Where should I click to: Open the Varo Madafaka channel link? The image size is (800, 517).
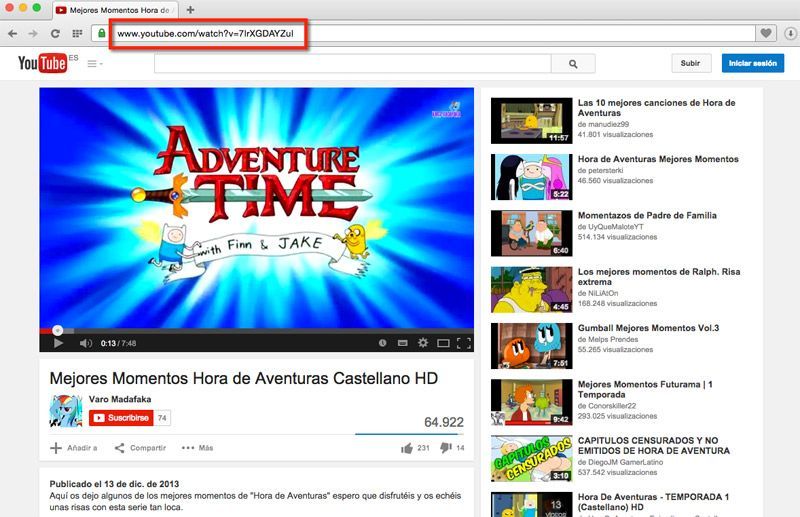pyautogui.click(x=120, y=399)
